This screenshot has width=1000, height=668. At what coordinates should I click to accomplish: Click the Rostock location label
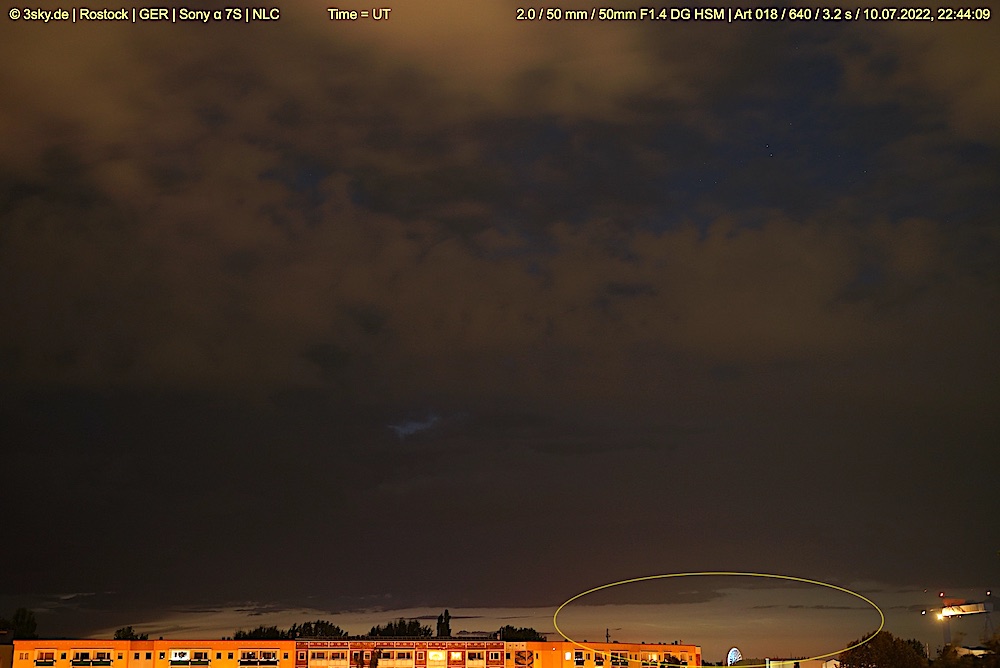point(104,15)
